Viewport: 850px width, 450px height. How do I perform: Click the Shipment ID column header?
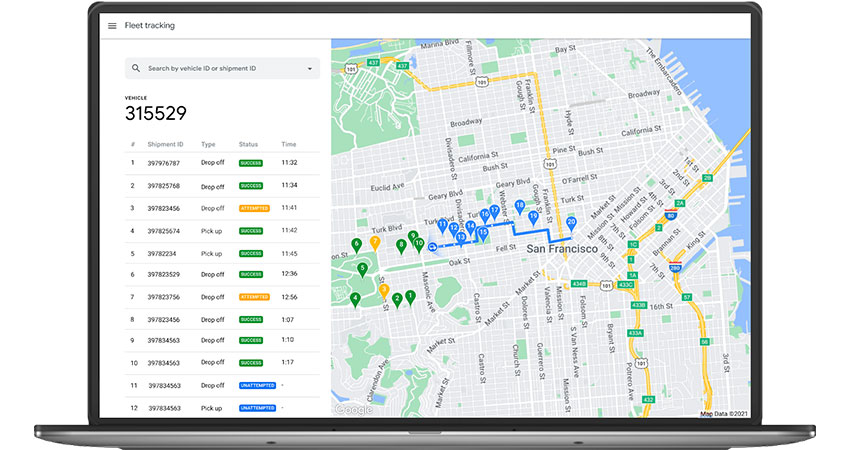165,144
